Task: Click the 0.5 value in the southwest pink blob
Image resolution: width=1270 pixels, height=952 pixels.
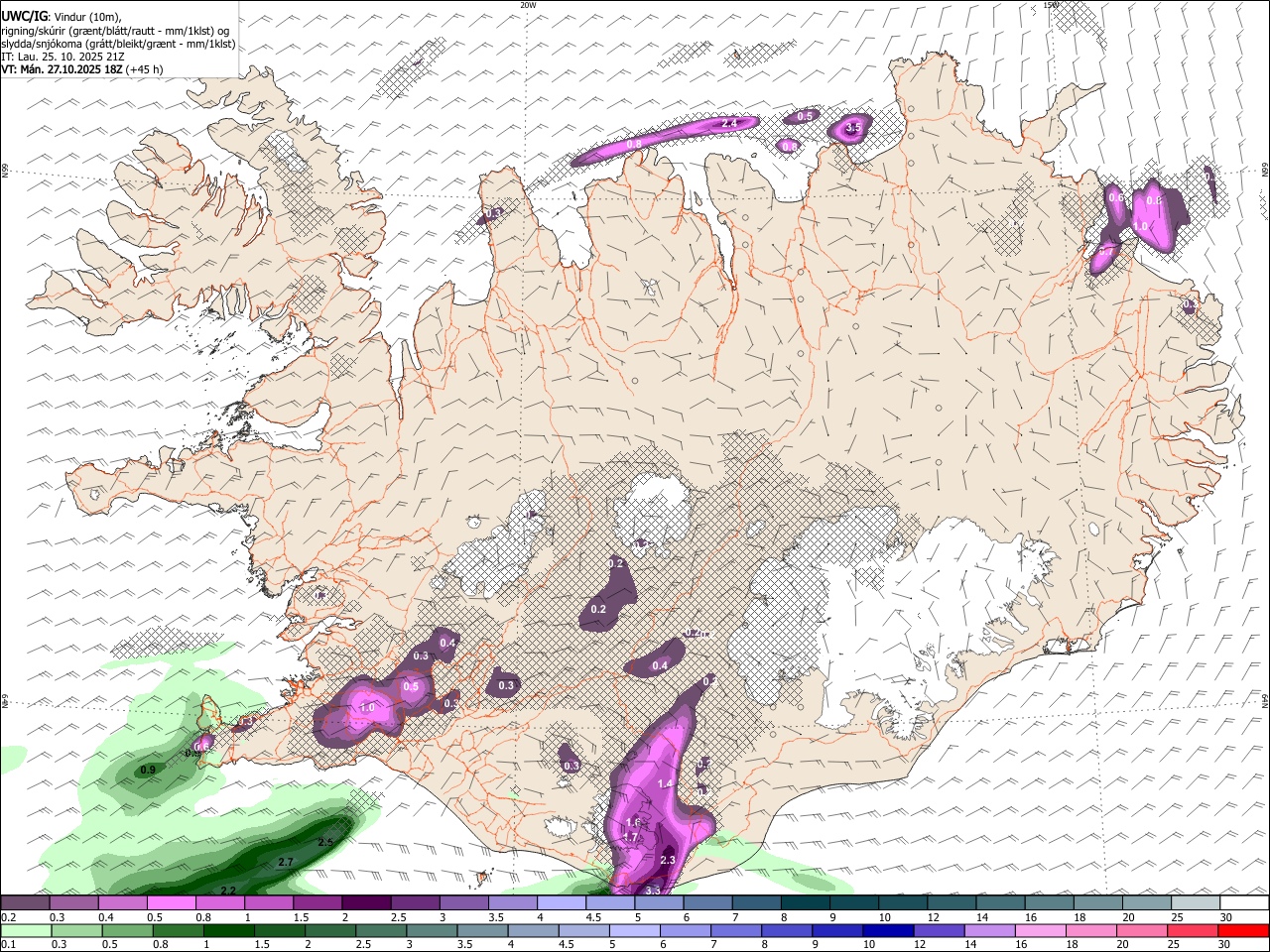Action: pyautogui.click(x=412, y=686)
